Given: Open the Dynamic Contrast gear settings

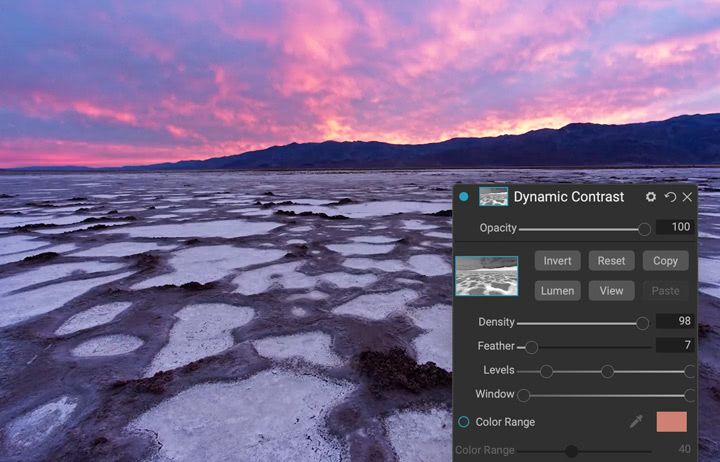Looking at the screenshot, I should pyautogui.click(x=651, y=197).
